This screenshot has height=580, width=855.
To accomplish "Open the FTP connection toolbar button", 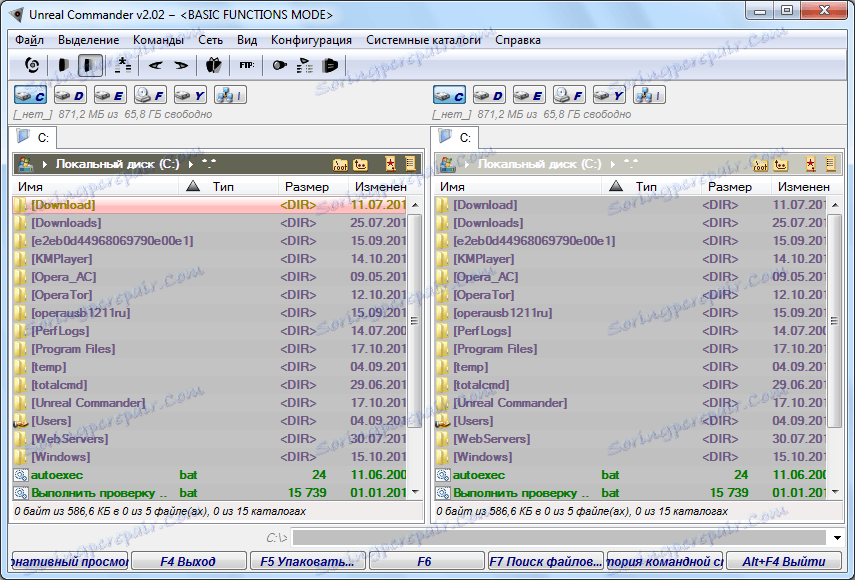I will 246,65.
